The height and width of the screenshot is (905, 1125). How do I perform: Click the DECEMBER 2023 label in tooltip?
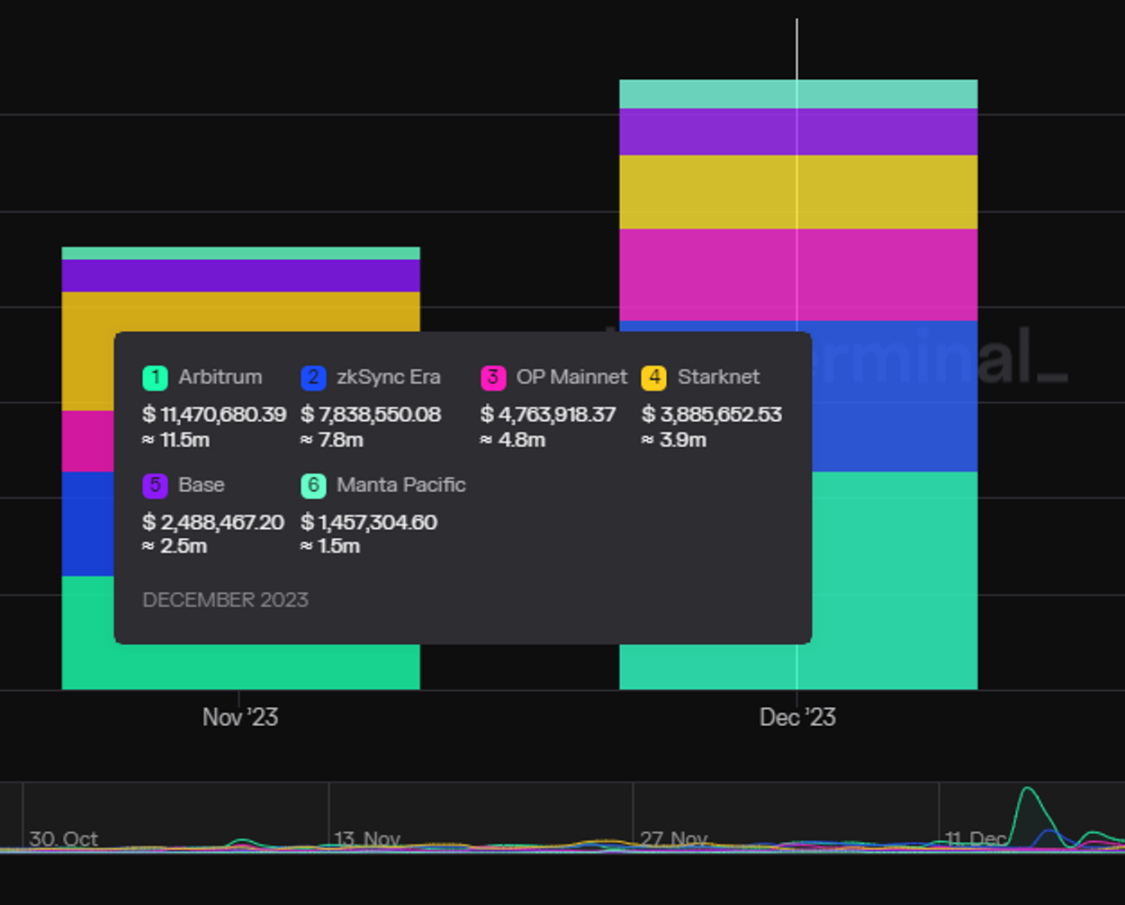click(x=225, y=600)
